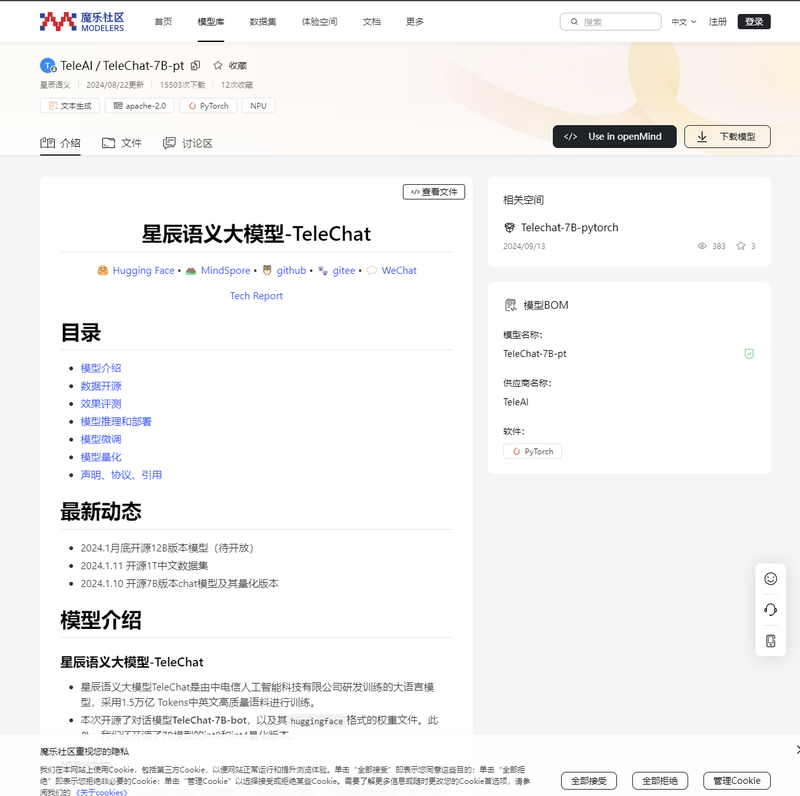Open the github link
Viewport: 800px width, 796px height.
(291, 270)
